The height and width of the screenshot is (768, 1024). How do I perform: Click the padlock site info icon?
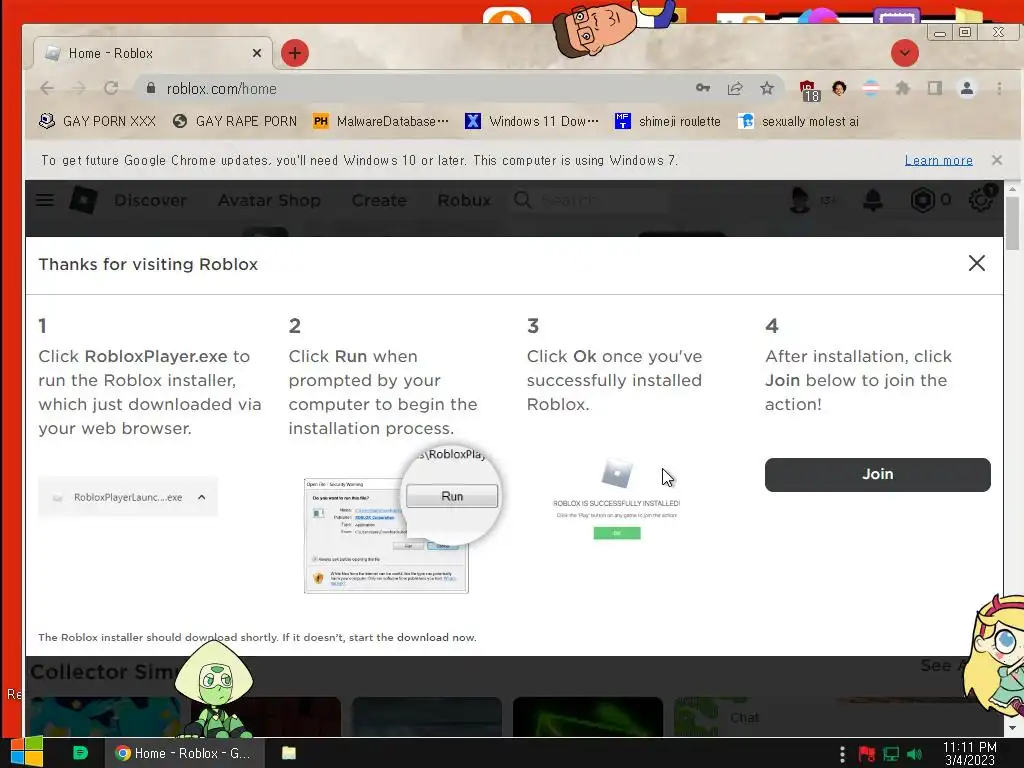tap(151, 88)
